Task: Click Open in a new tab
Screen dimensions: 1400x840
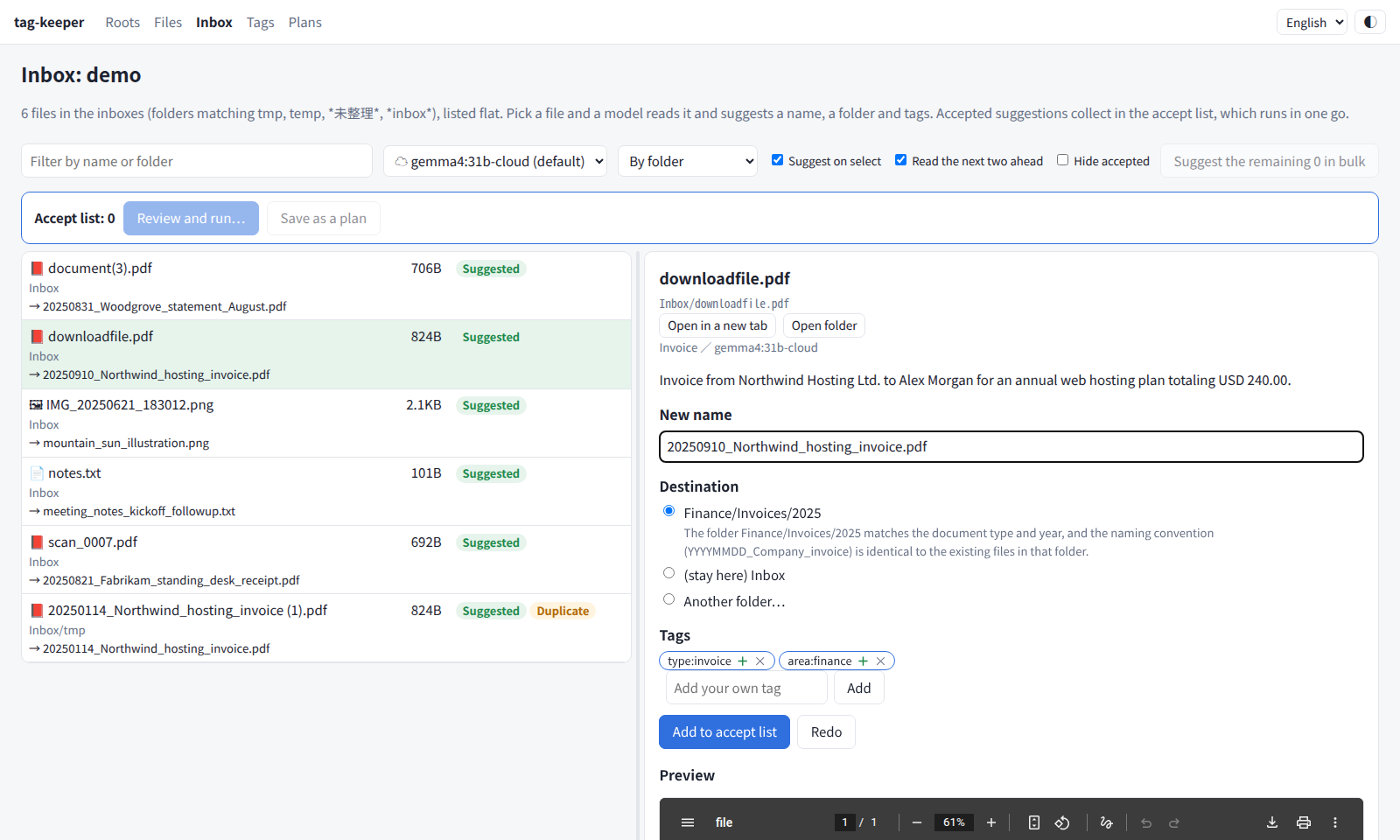Action: [717, 325]
